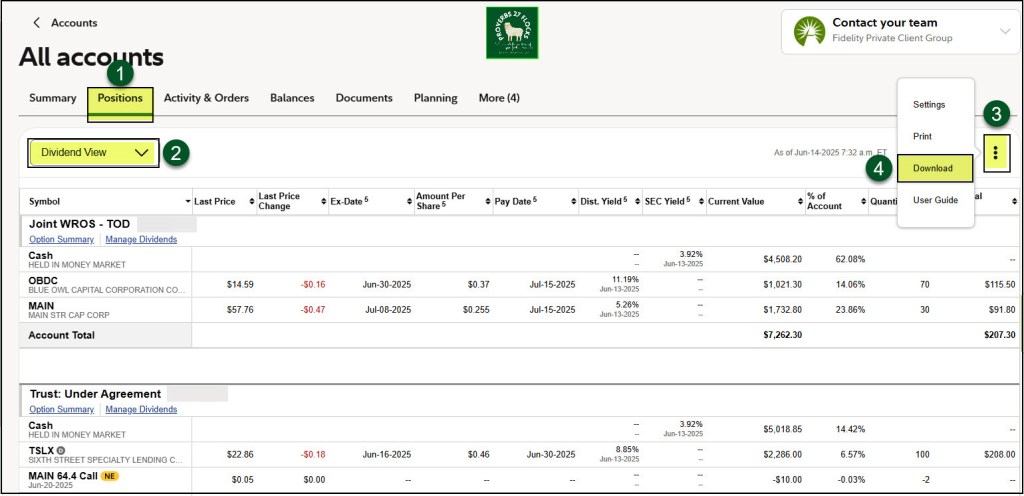Click the Fidelity Private Client Group icon

(809, 31)
